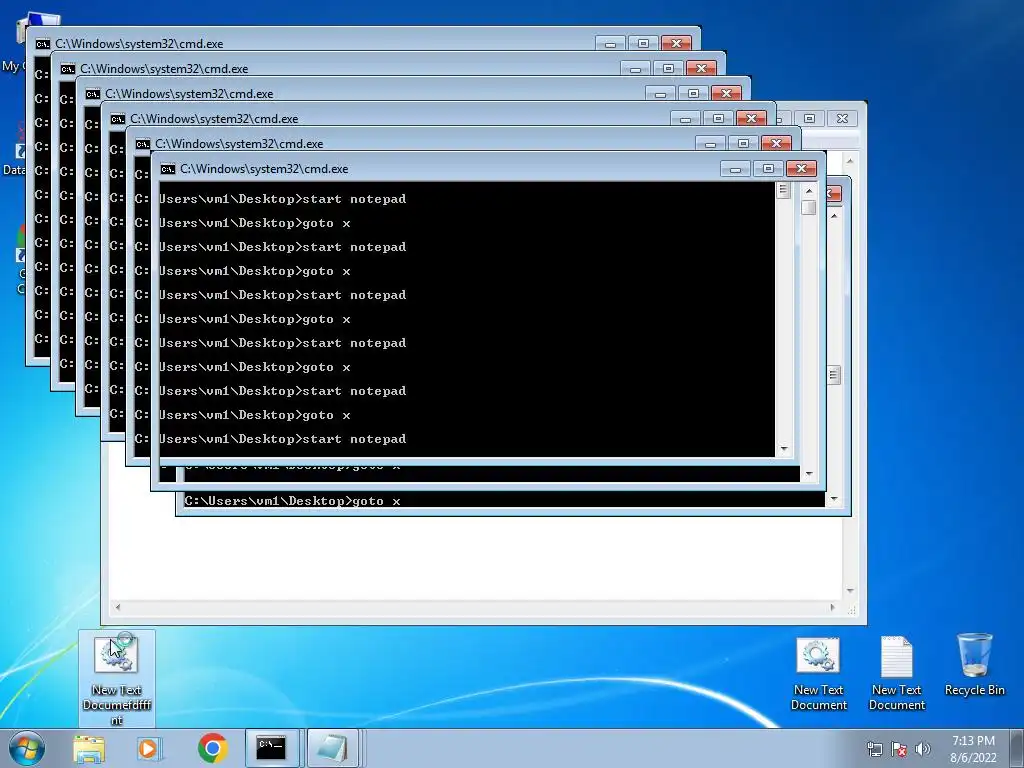Click system icon of the second cmd.exe window
The height and width of the screenshot is (768, 1024).
click(x=143, y=144)
